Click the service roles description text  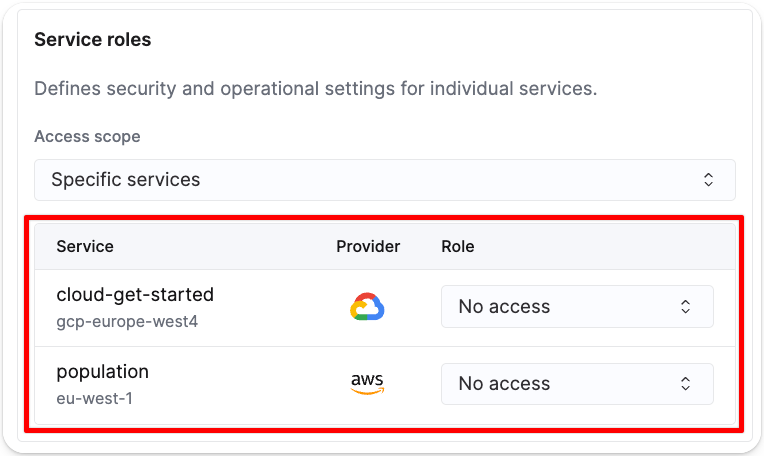coord(315,88)
